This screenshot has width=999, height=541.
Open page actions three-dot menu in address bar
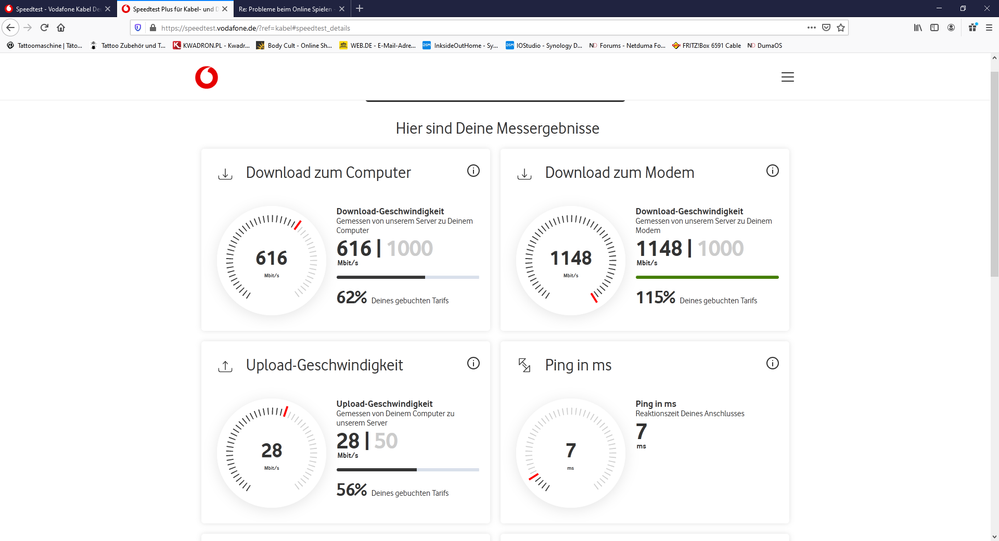pyautogui.click(x=811, y=28)
